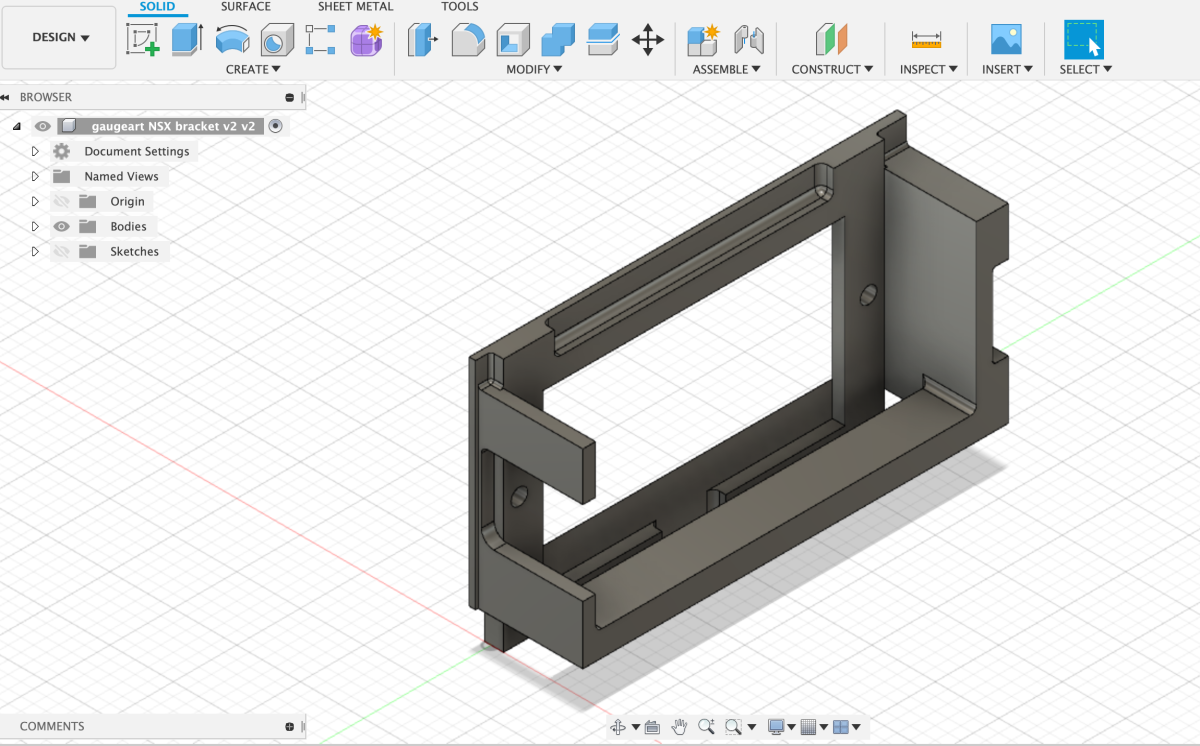This screenshot has width=1200, height=746.
Task: Expand the COMMENTS panel plus button
Action: coord(290,727)
